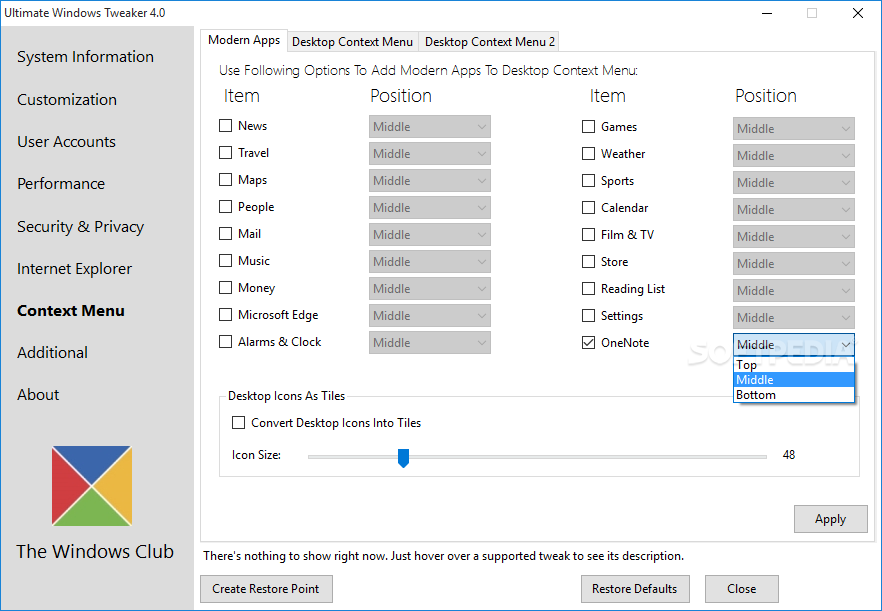Open Reading List position dropdown
Viewport: 882px width, 611px height.
794,290
